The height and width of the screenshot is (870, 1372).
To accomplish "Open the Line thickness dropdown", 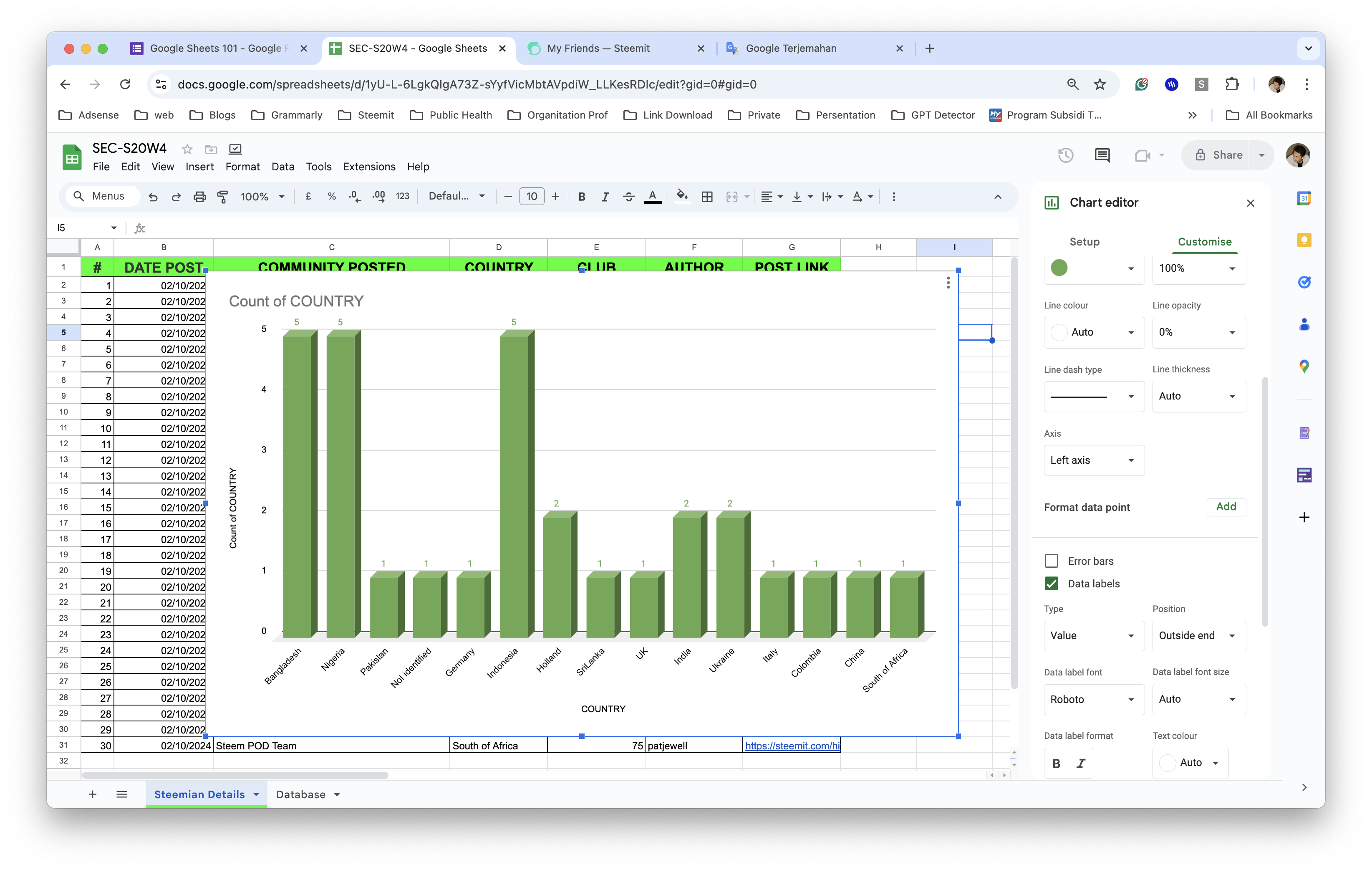I will [1198, 396].
